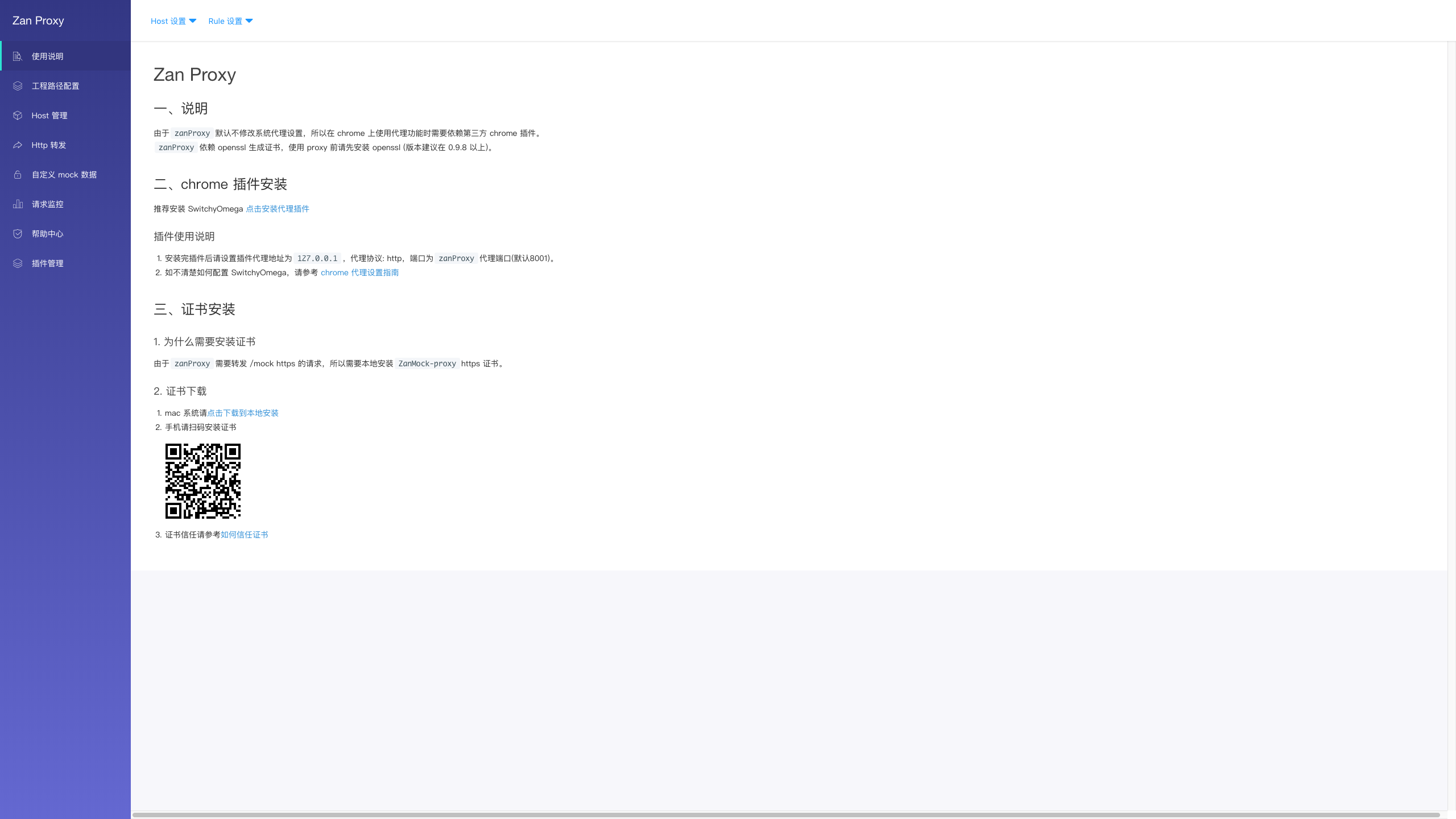1456x819 pixels.
Task: Click the 插件使用说明 subheading
Action: (184, 237)
